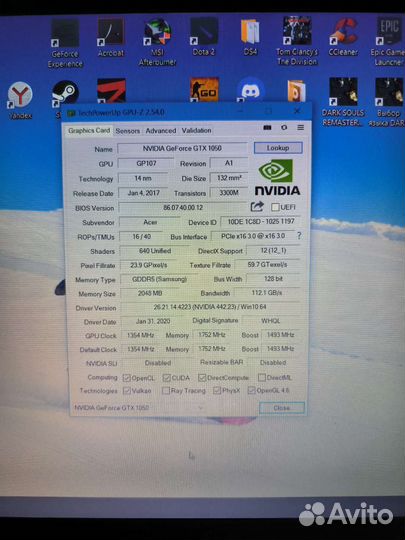
Task: Toggle the OpenCL checkbox
Action: coord(126,378)
